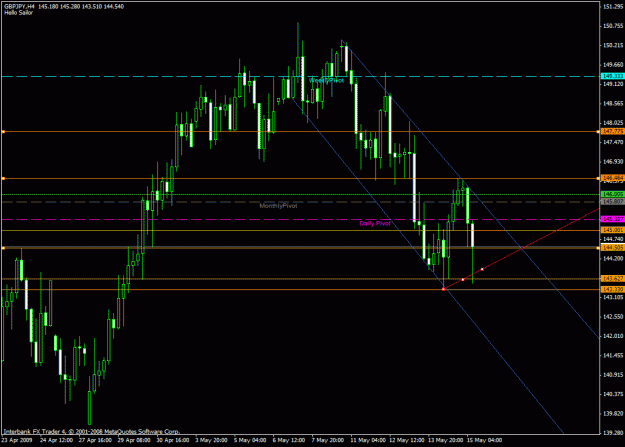The width and height of the screenshot is (625, 447).
Task: Click the Interbank FX Trader 4 copyright text
Action: 92,431
